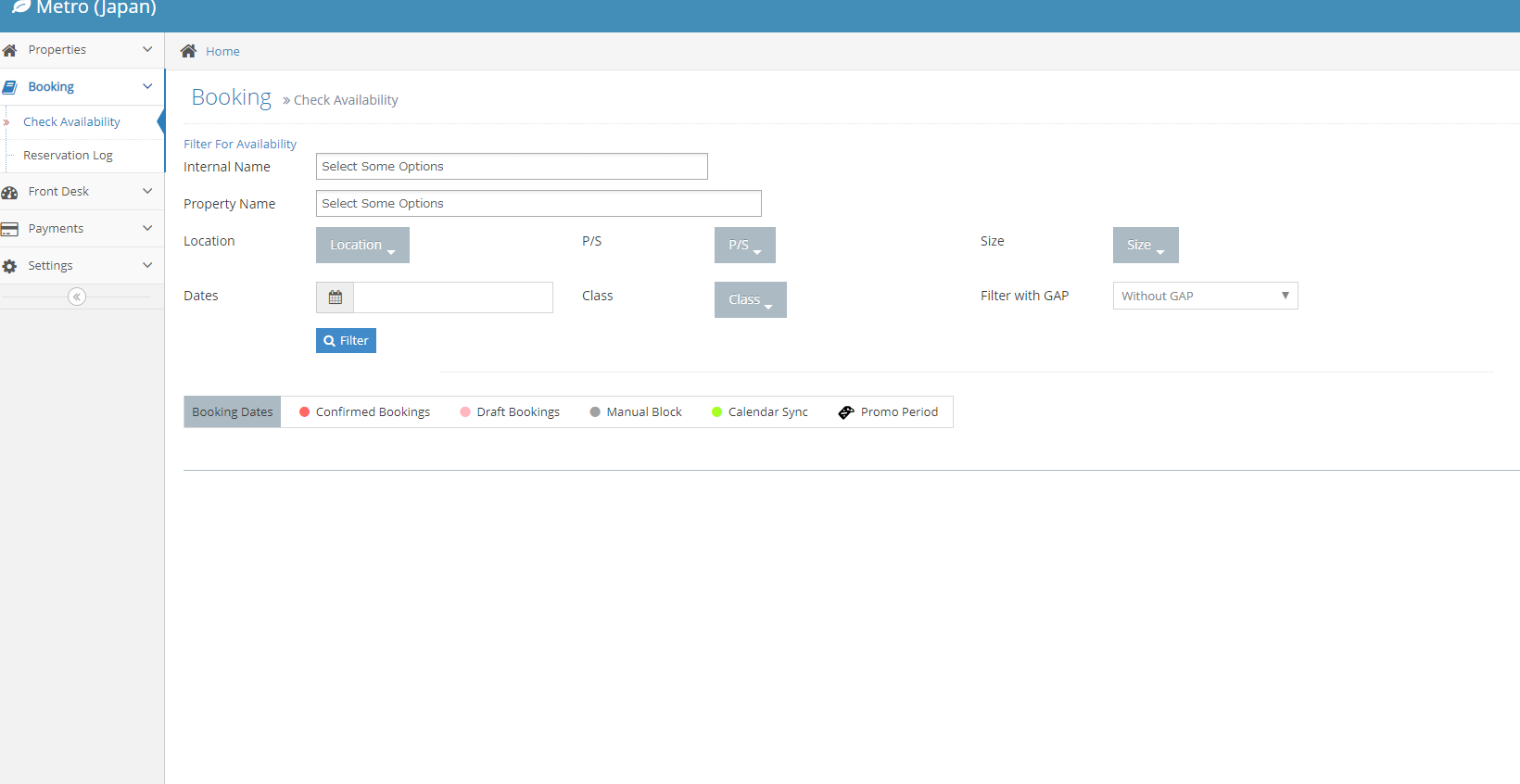This screenshot has width=1520, height=784.
Task: Click the Front Desk dashboard icon
Action: tap(9, 192)
